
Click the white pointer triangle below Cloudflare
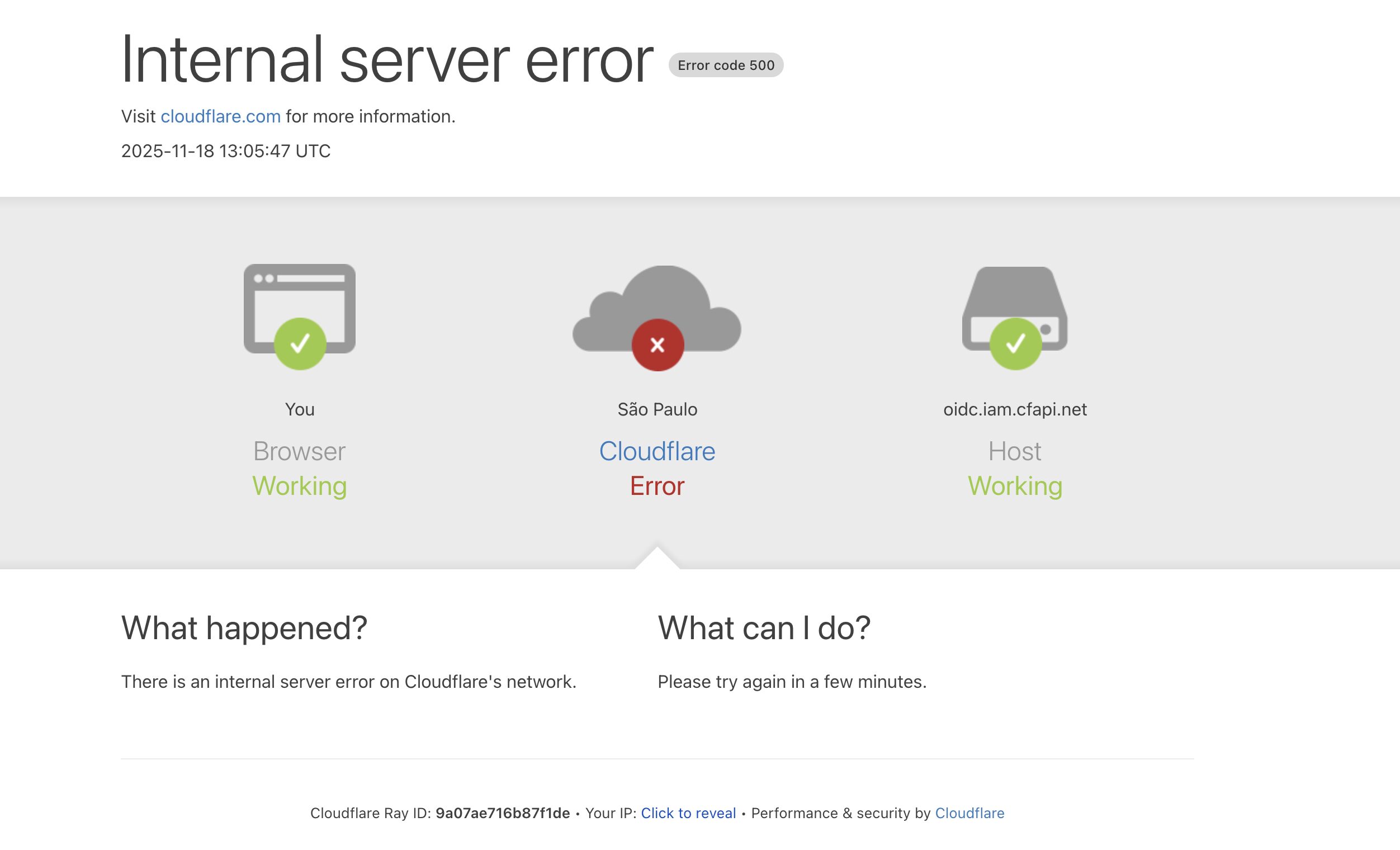tap(658, 560)
